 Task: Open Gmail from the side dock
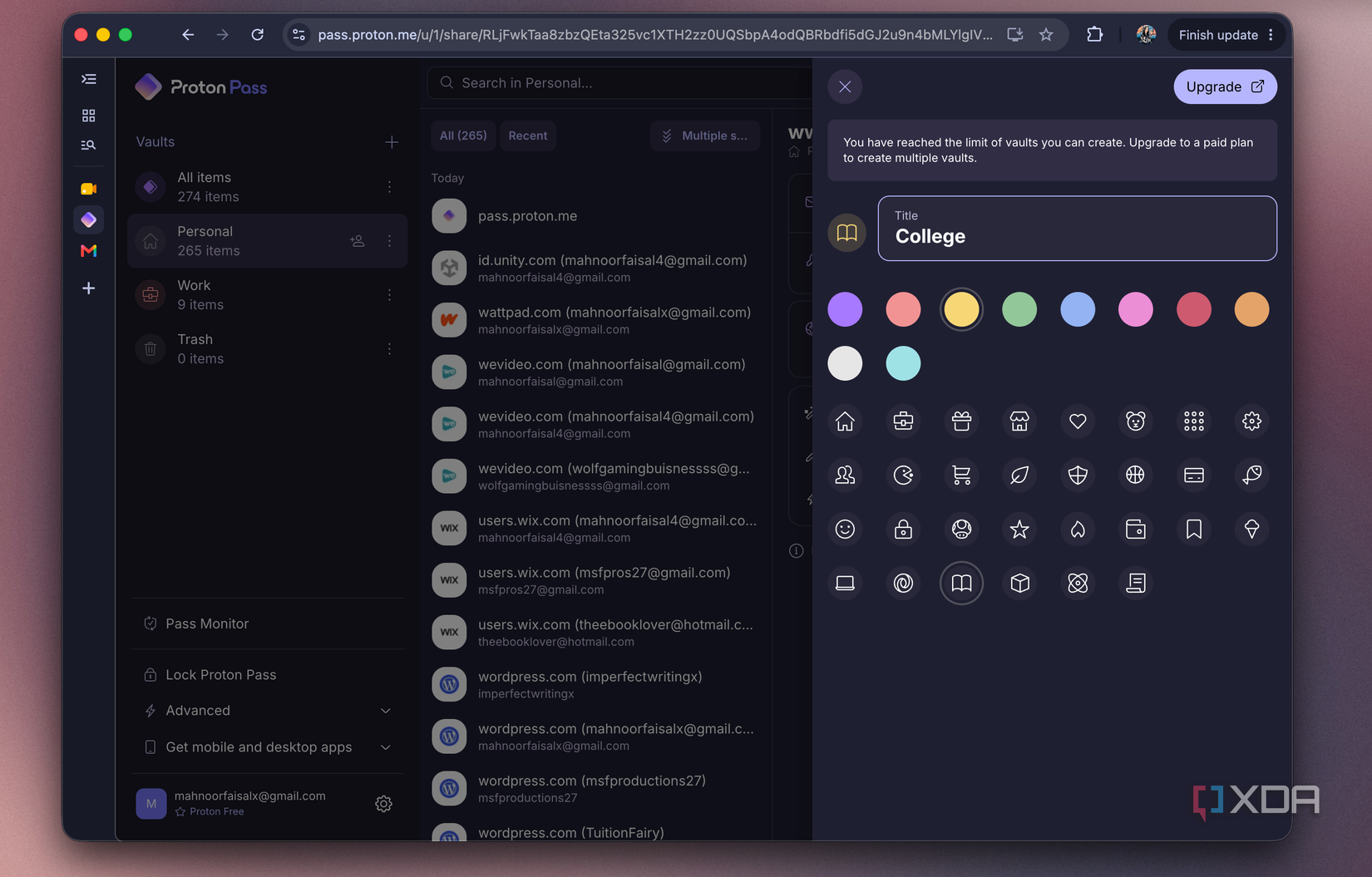[x=88, y=251]
